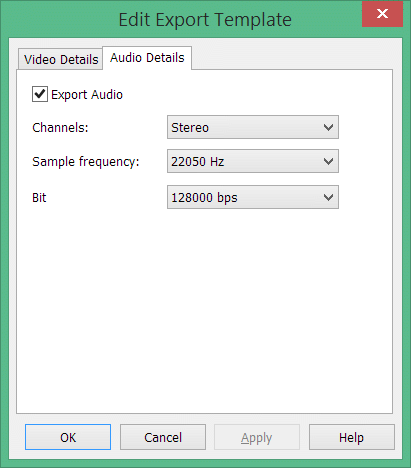The width and height of the screenshot is (411, 468).
Task: Switch to the Video Details tab
Action: click(60, 59)
